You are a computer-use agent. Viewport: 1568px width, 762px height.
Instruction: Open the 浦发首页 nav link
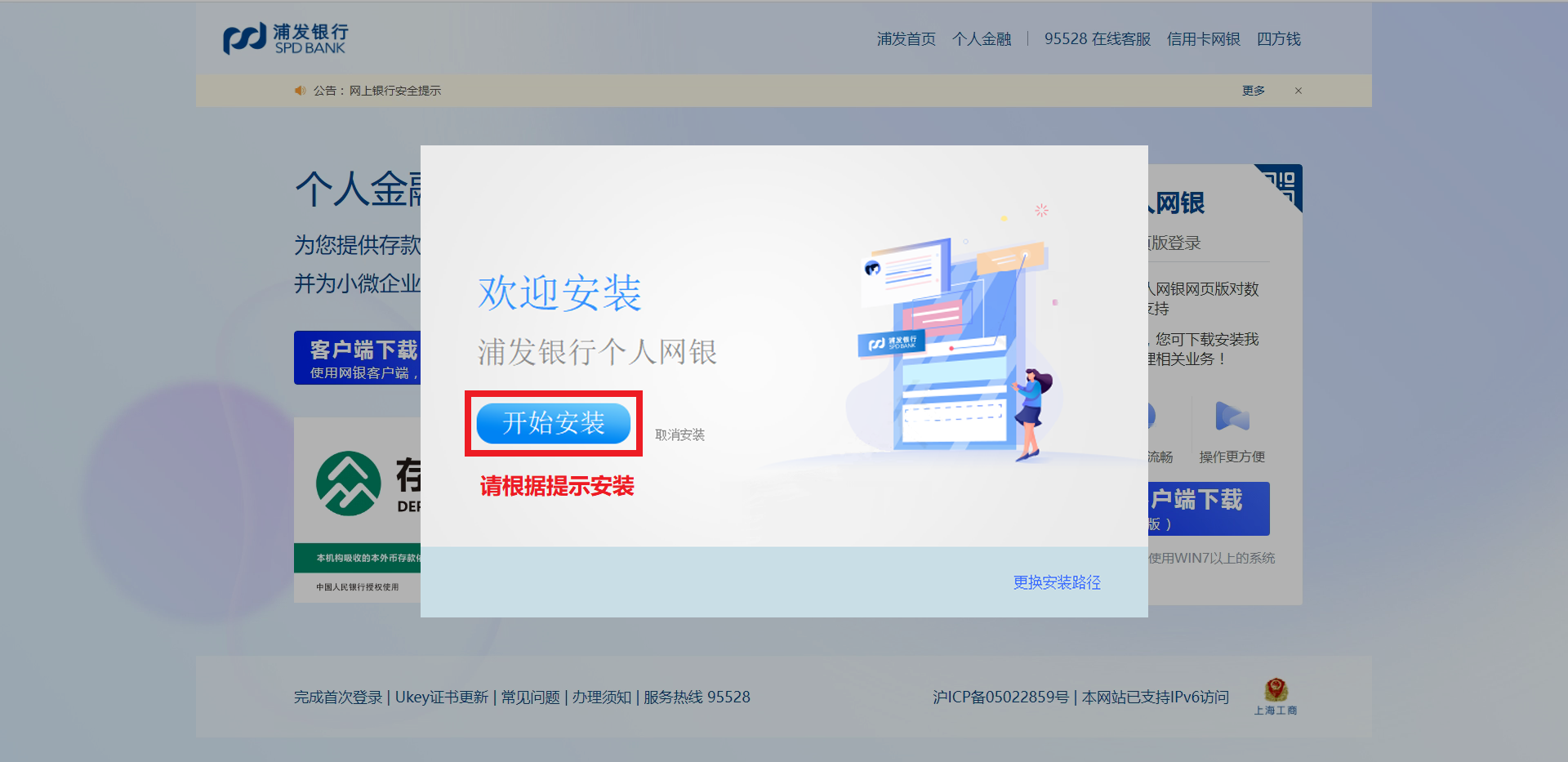point(906,39)
